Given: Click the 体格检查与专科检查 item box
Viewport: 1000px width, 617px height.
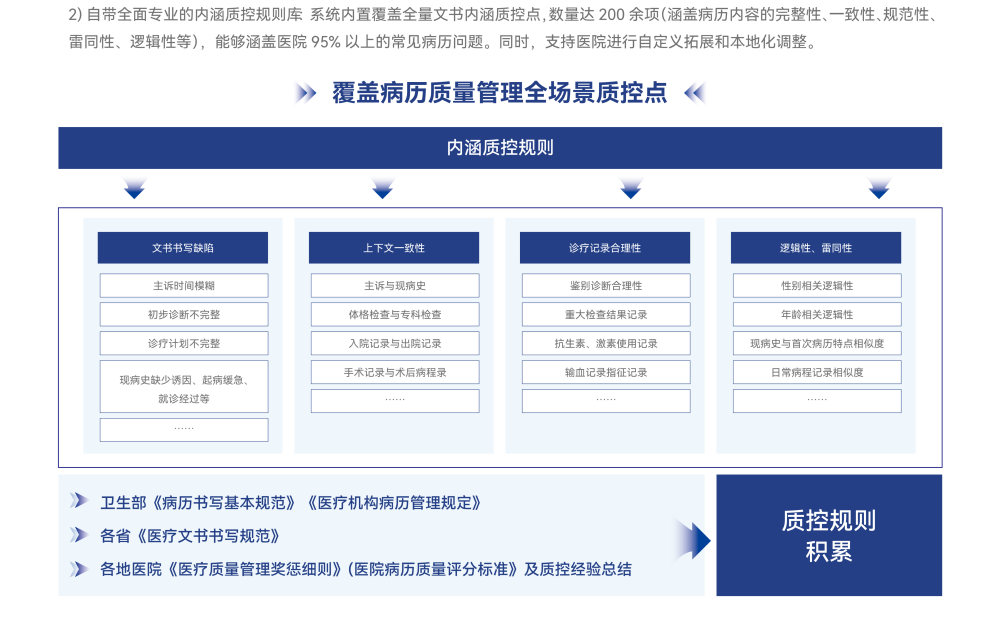Looking at the screenshot, I should [x=394, y=314].
